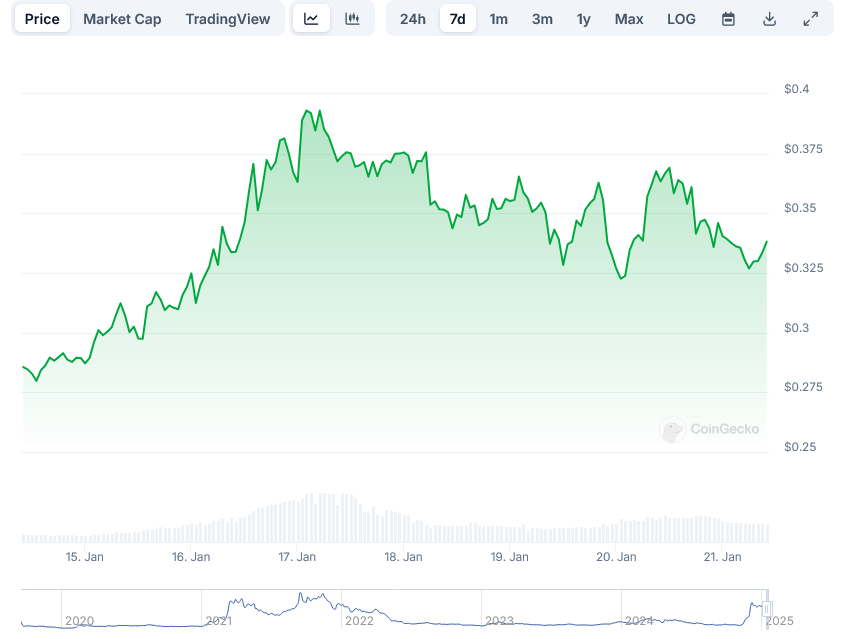
Task: Toggle LOG scale on the chart
Action: click(681, 19)
